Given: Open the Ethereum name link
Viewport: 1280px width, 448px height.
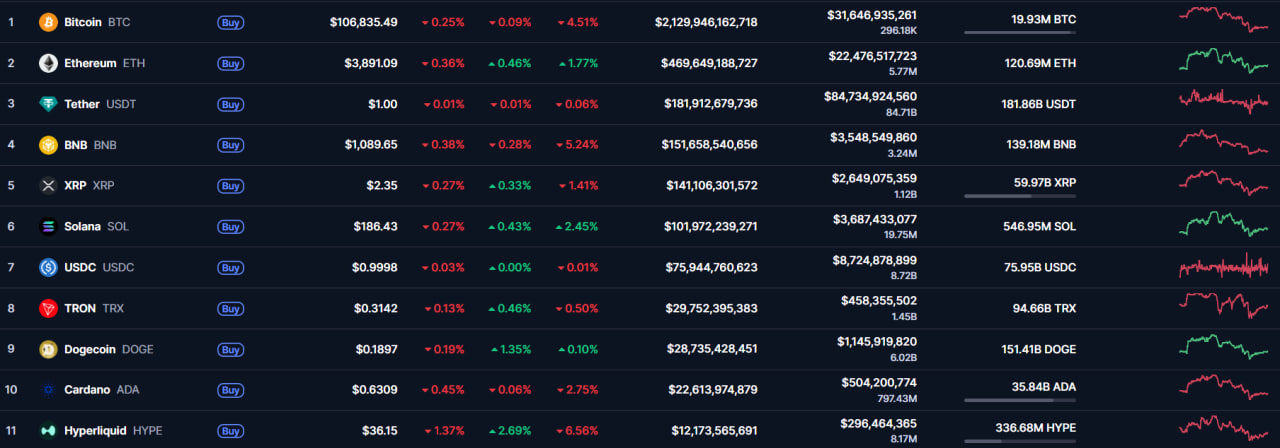Looking at the screenshot, I should click(x=90, y=63).
